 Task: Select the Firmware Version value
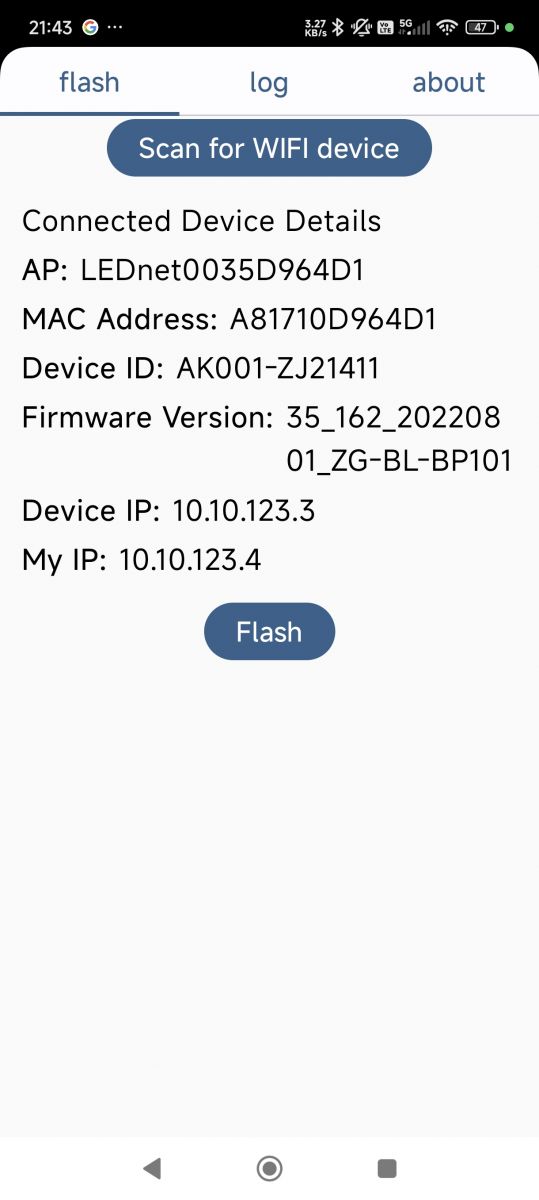[399, 439]
